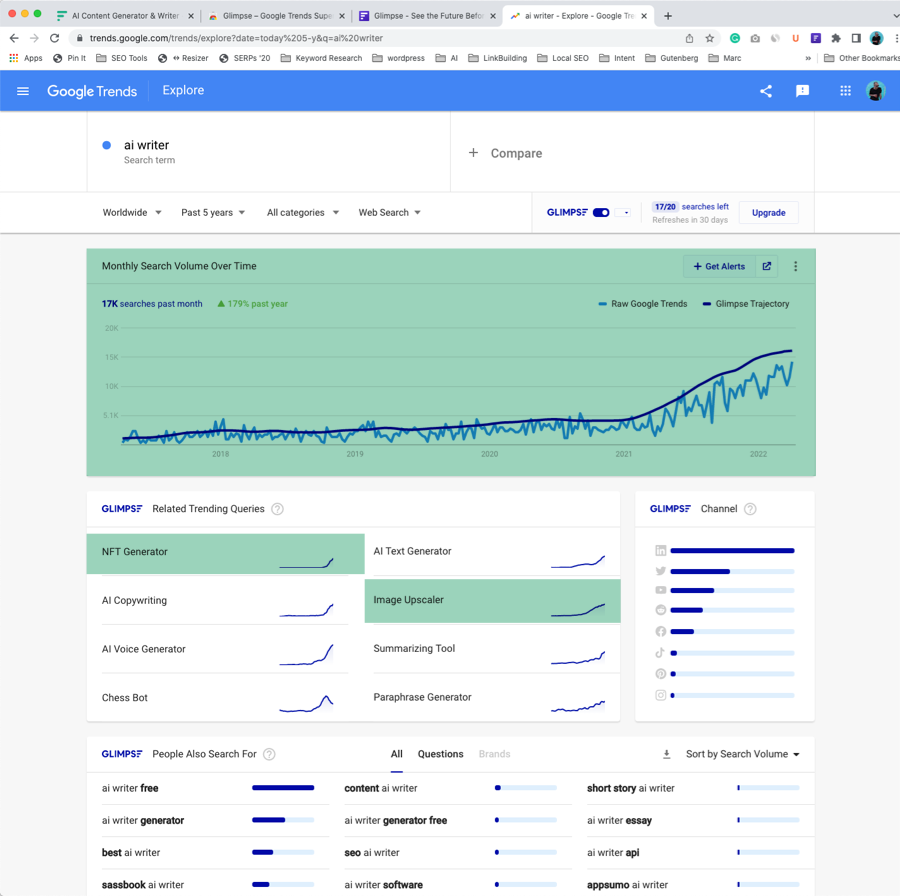Click Explore in the header
This screenshot has height=896, width=900.
coord(183,90)
